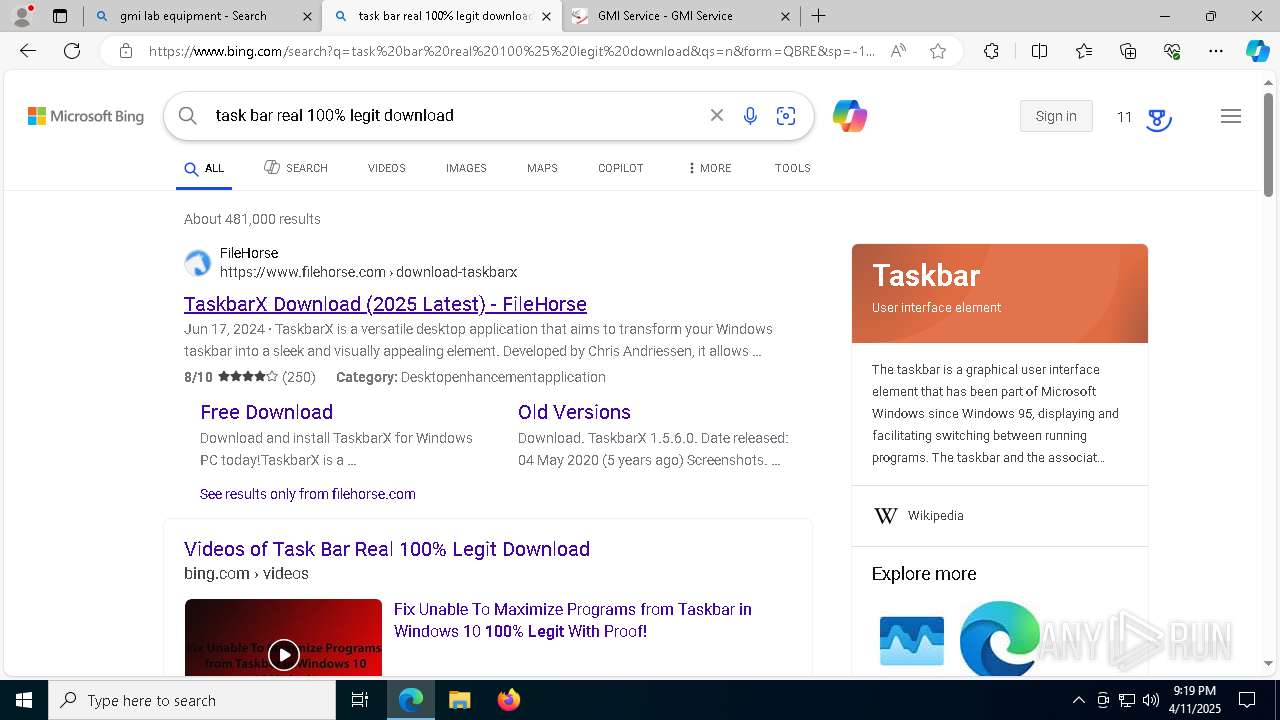Open Settings and more ellipsis
The height and width of the screenshot is (720, 1280).
(1216, 51)
